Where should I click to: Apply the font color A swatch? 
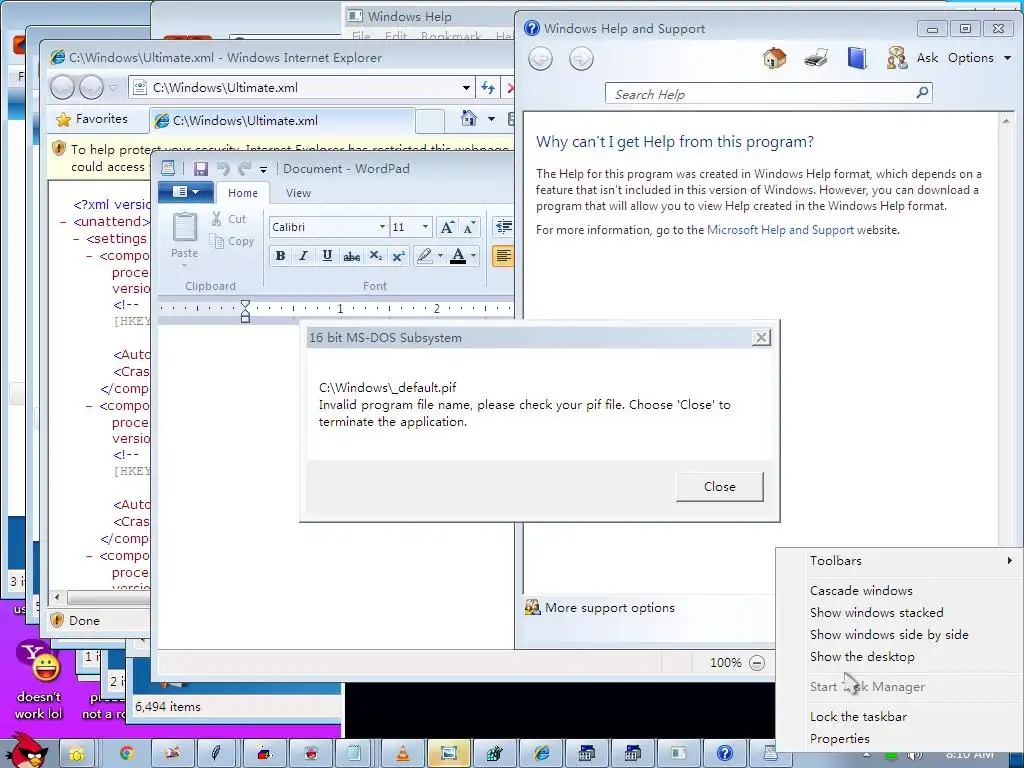click(458, 256)
